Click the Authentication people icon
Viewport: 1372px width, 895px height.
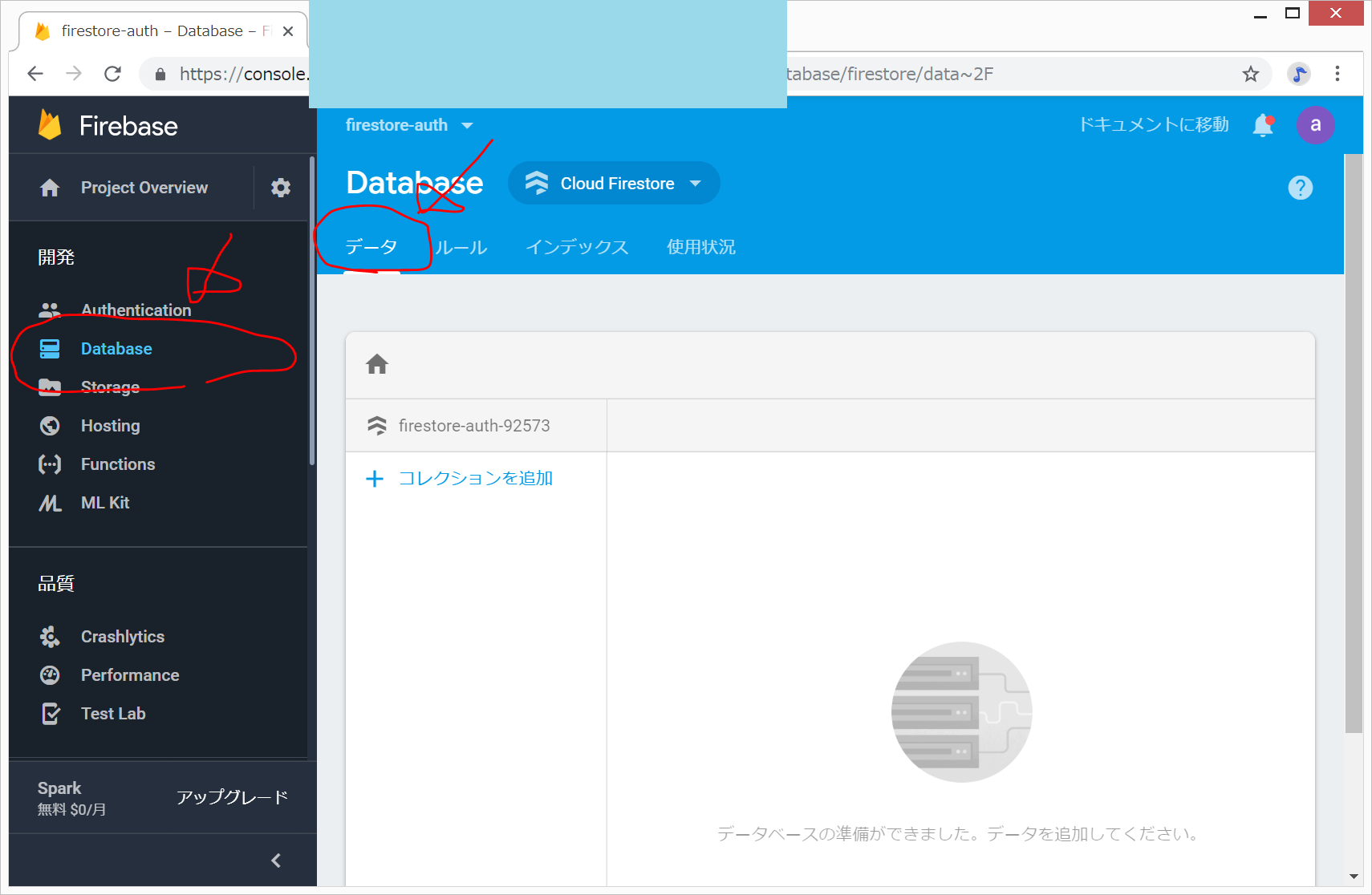50,310
